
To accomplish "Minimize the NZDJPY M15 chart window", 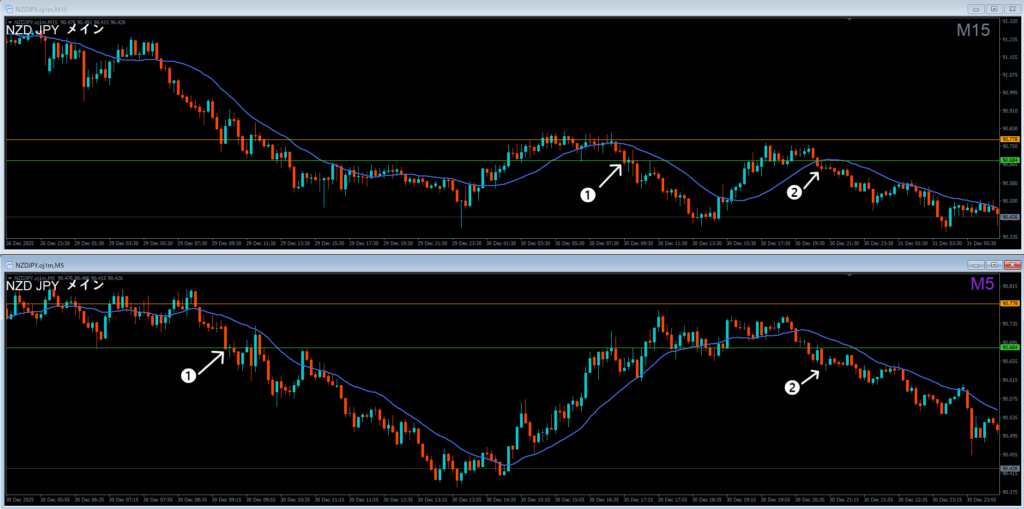I will 976,9.
